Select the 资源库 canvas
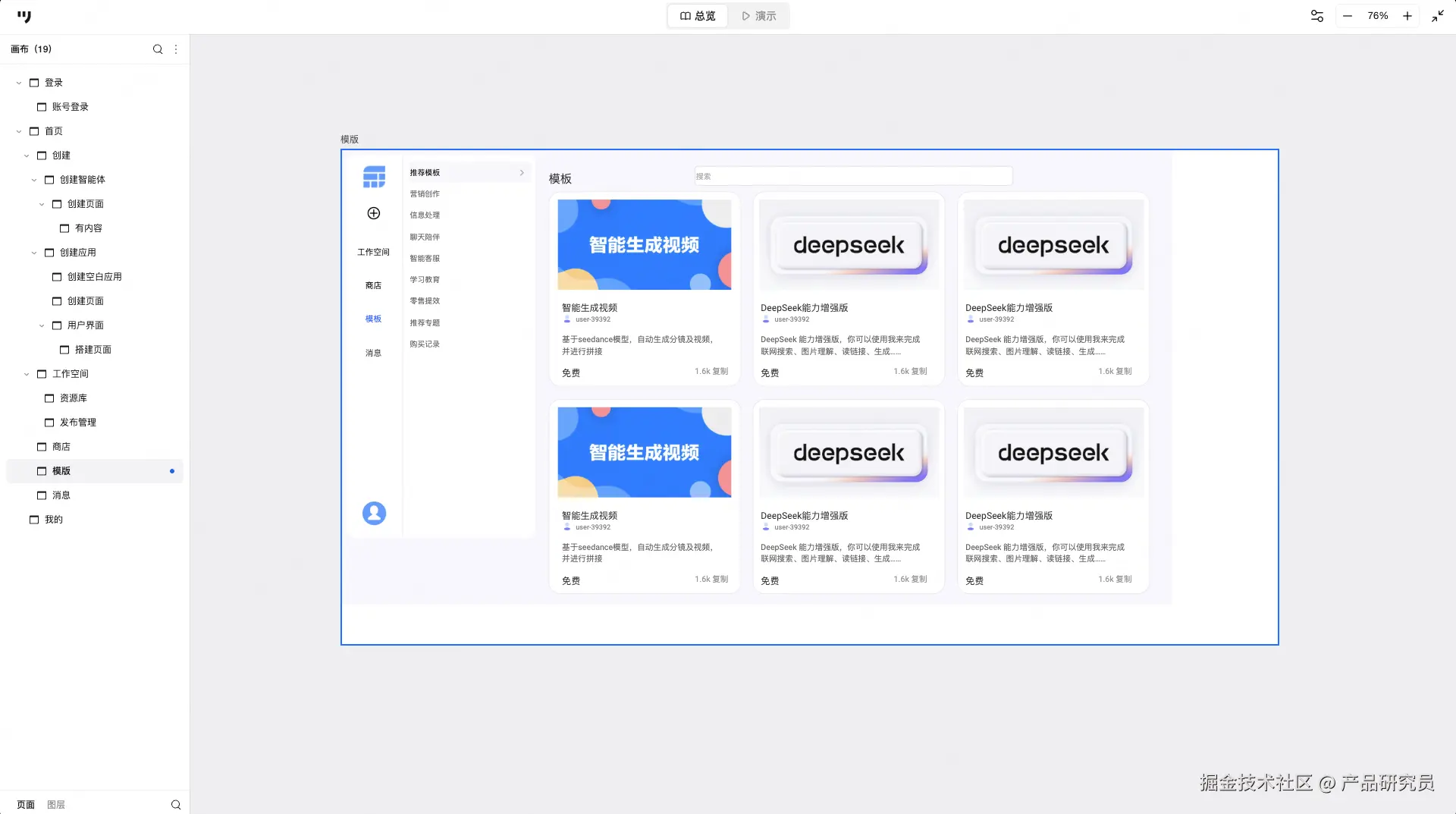Screen dimensions: 1456x814 pyautogui.click(x=95, y=398)
